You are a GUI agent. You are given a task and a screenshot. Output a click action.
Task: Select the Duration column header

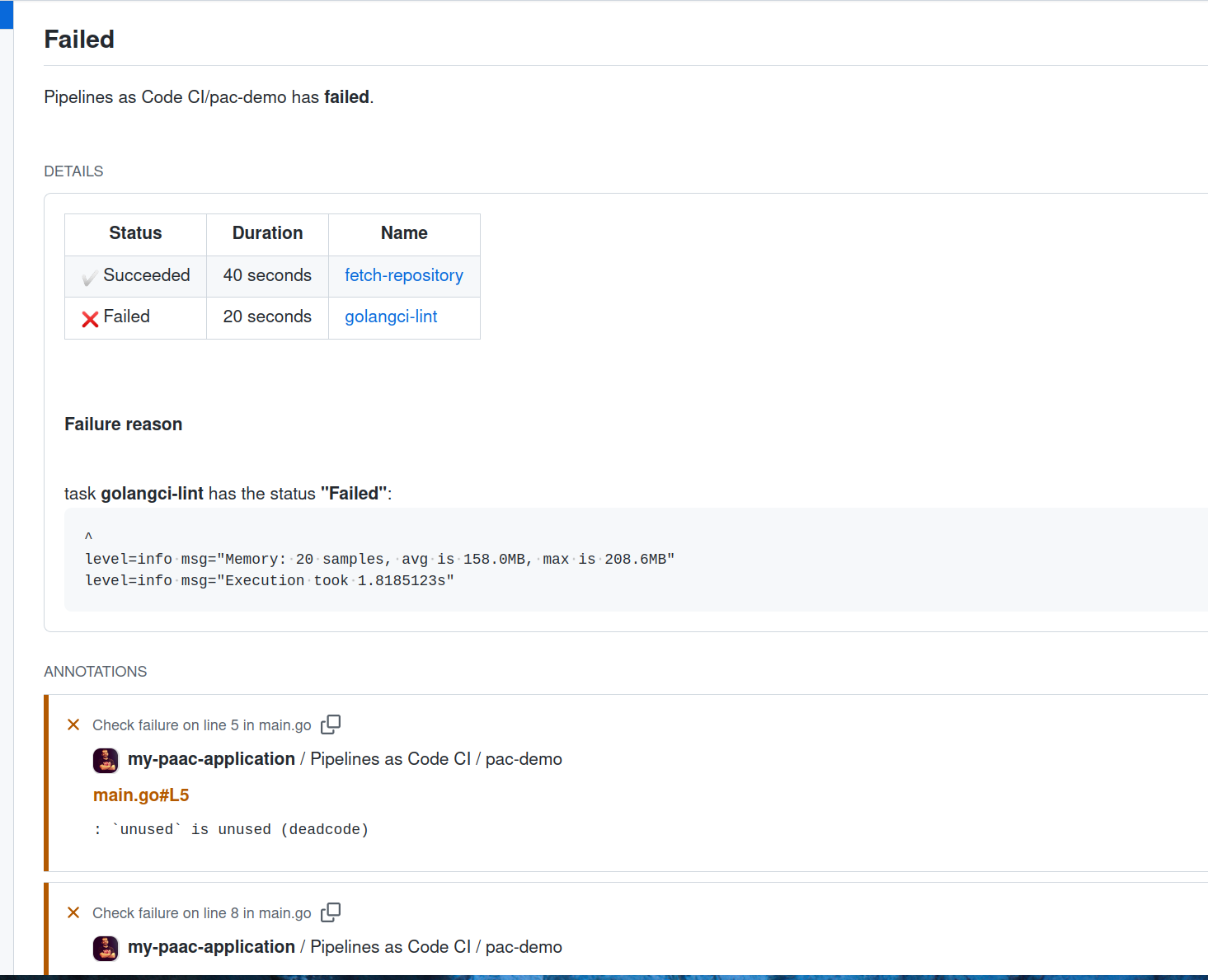(x=267, y=233)
